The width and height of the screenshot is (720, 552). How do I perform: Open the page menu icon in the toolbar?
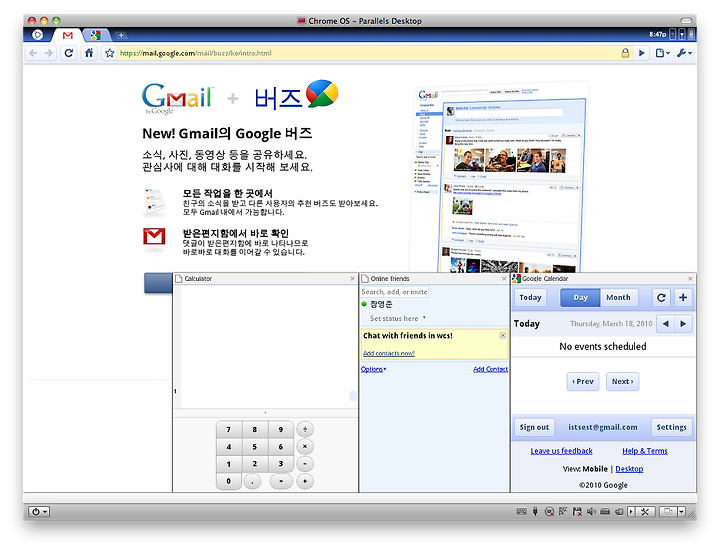[x=662, y=53]
